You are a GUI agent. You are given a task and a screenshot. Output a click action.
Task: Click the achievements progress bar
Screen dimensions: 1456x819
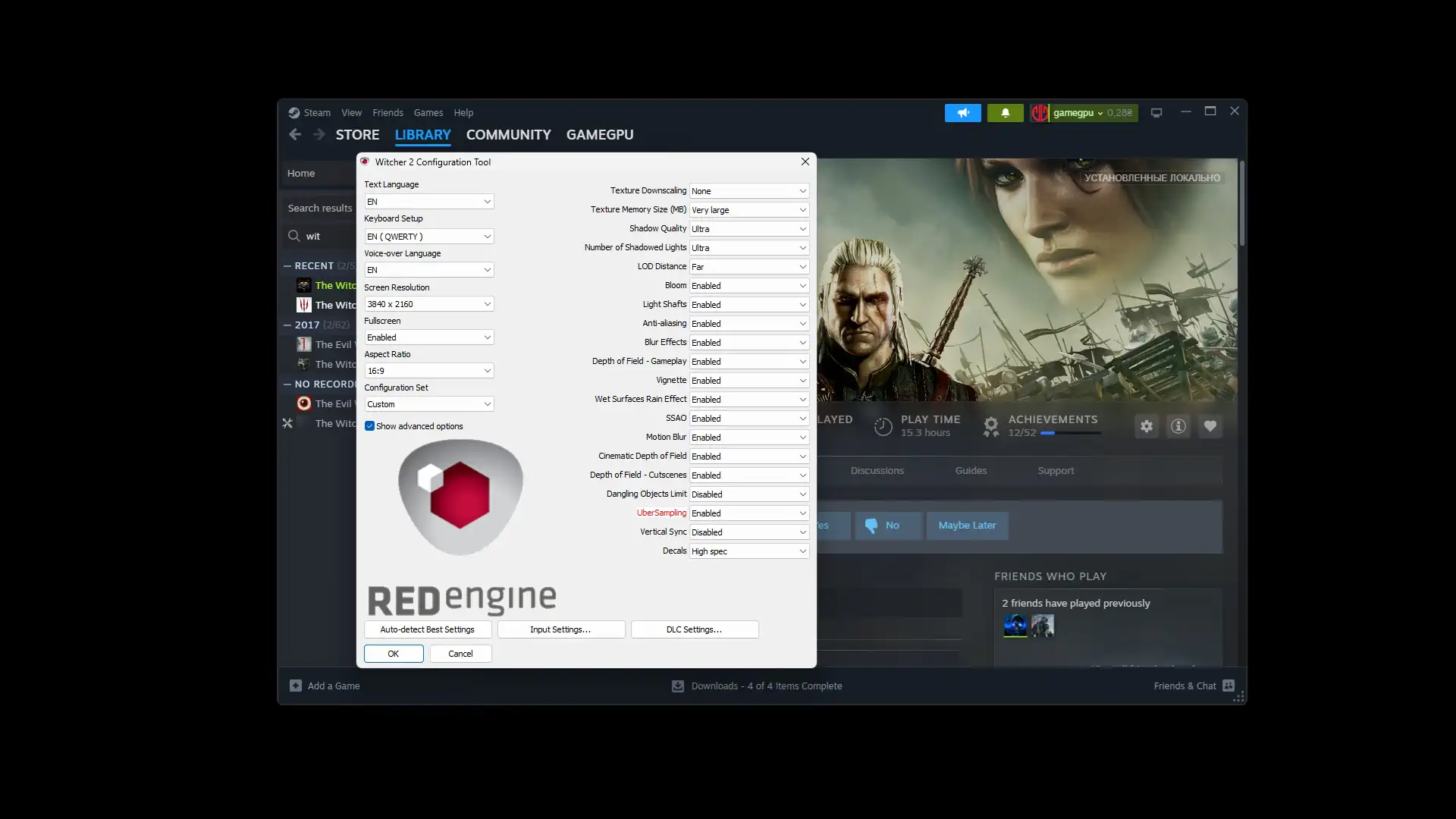(1070, 433)
